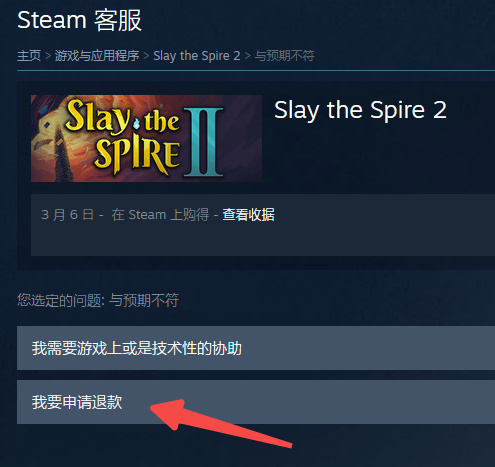Click the red arrow annotation
495x467 pixels.
coord(221,423)
